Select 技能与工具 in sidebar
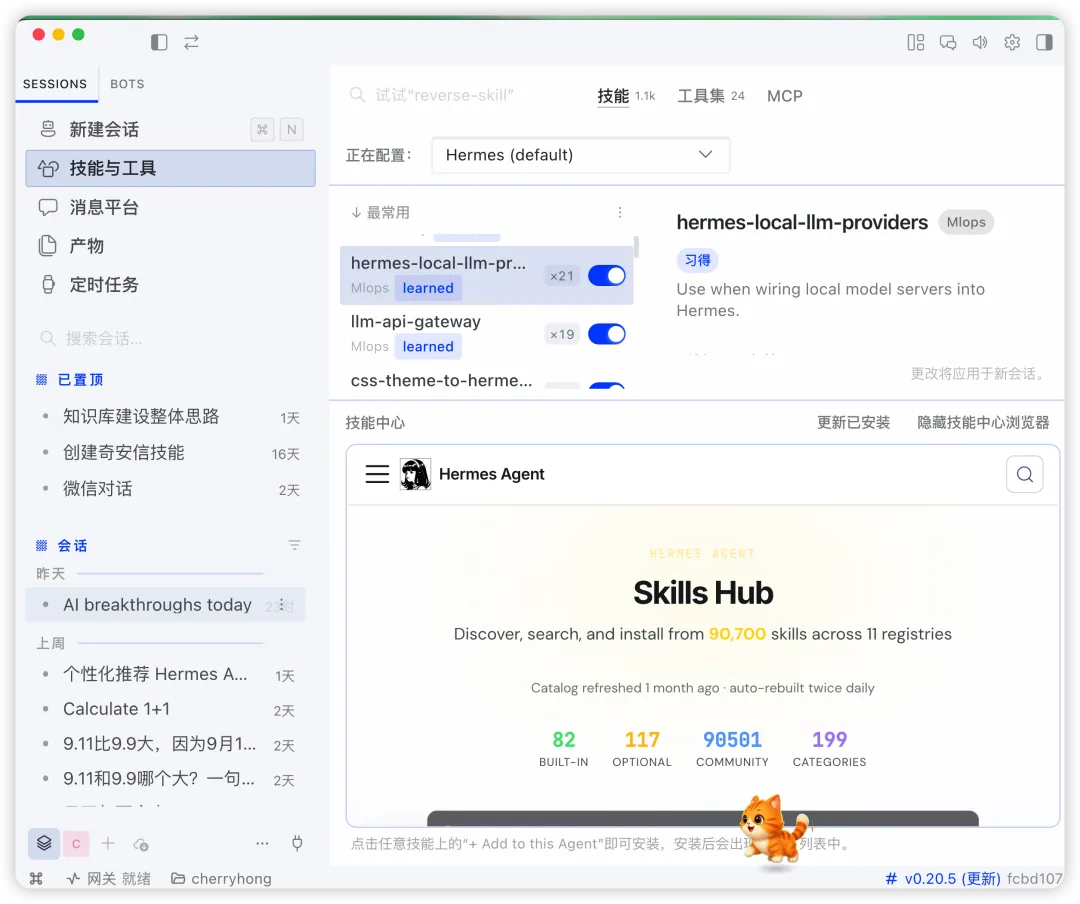Viewport: 1080px width, 904px height. click(170, 168)
